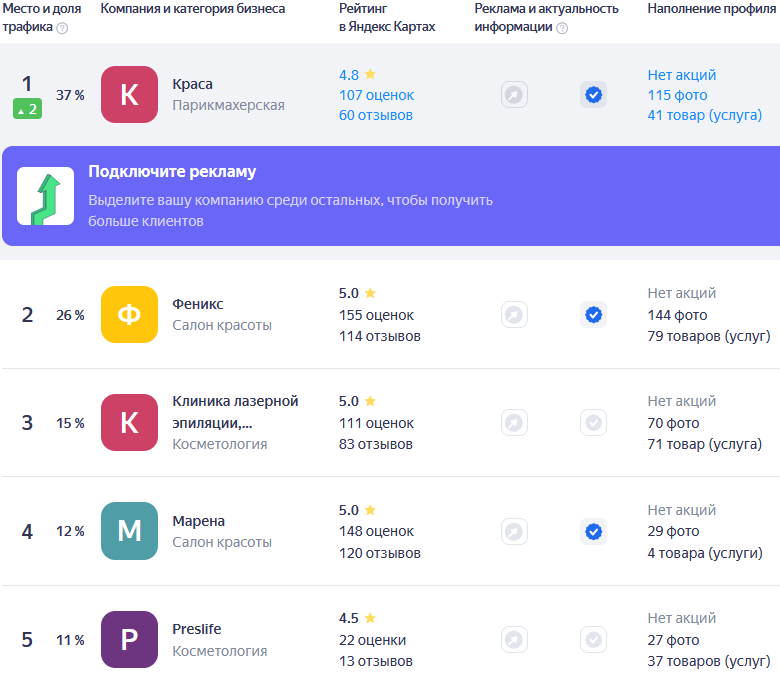Select the Клиника лазерной эпиляции company name

[x=235, y=411]
